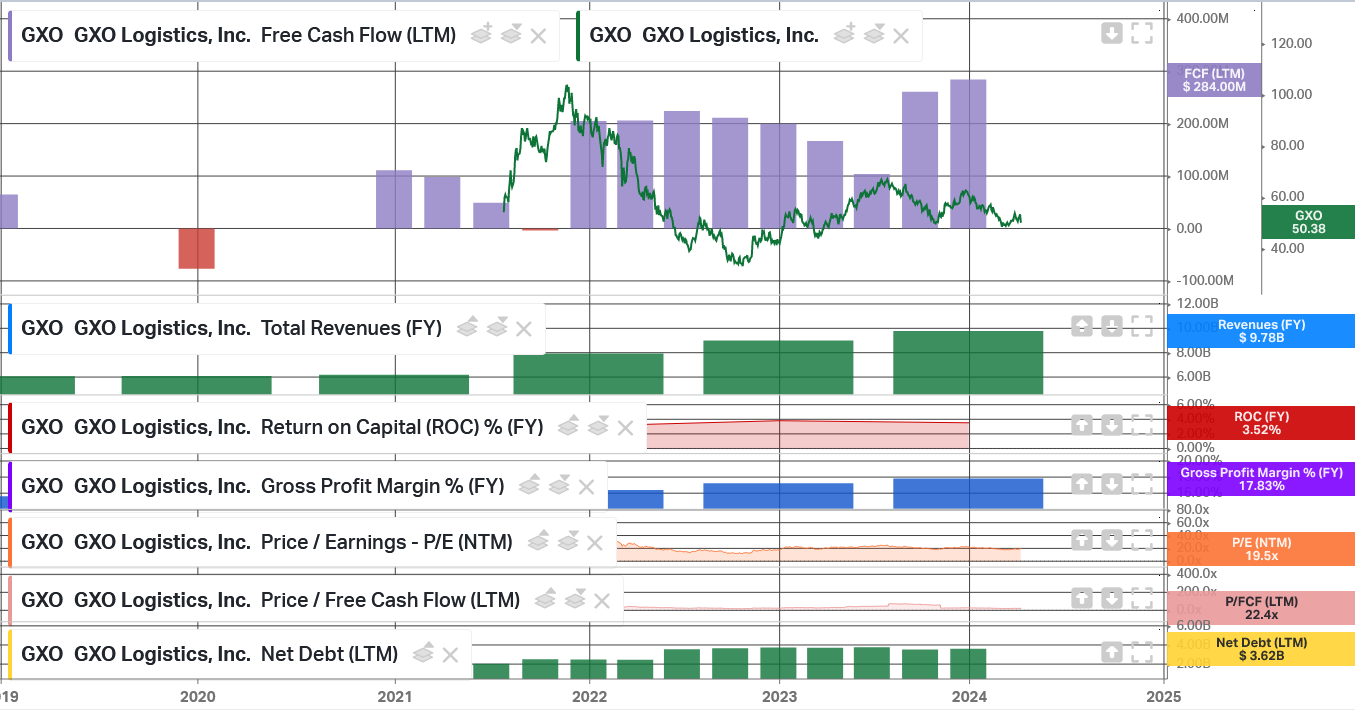Image resolution: width=1355 pixels, height=710 pixels.
Task: Remove the Total Revenues (FY) series
Action: pyautogui.click(x=524, y=328)
